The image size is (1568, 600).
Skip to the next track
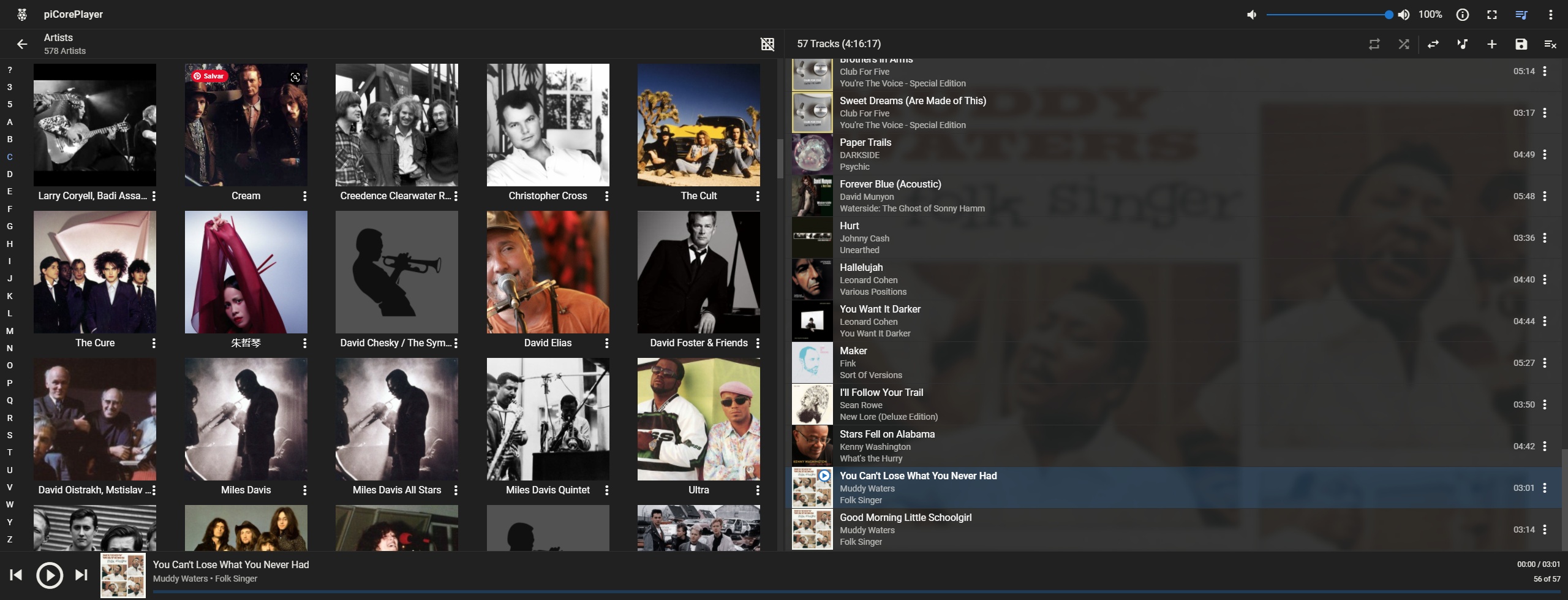click(x=81, y=575)
